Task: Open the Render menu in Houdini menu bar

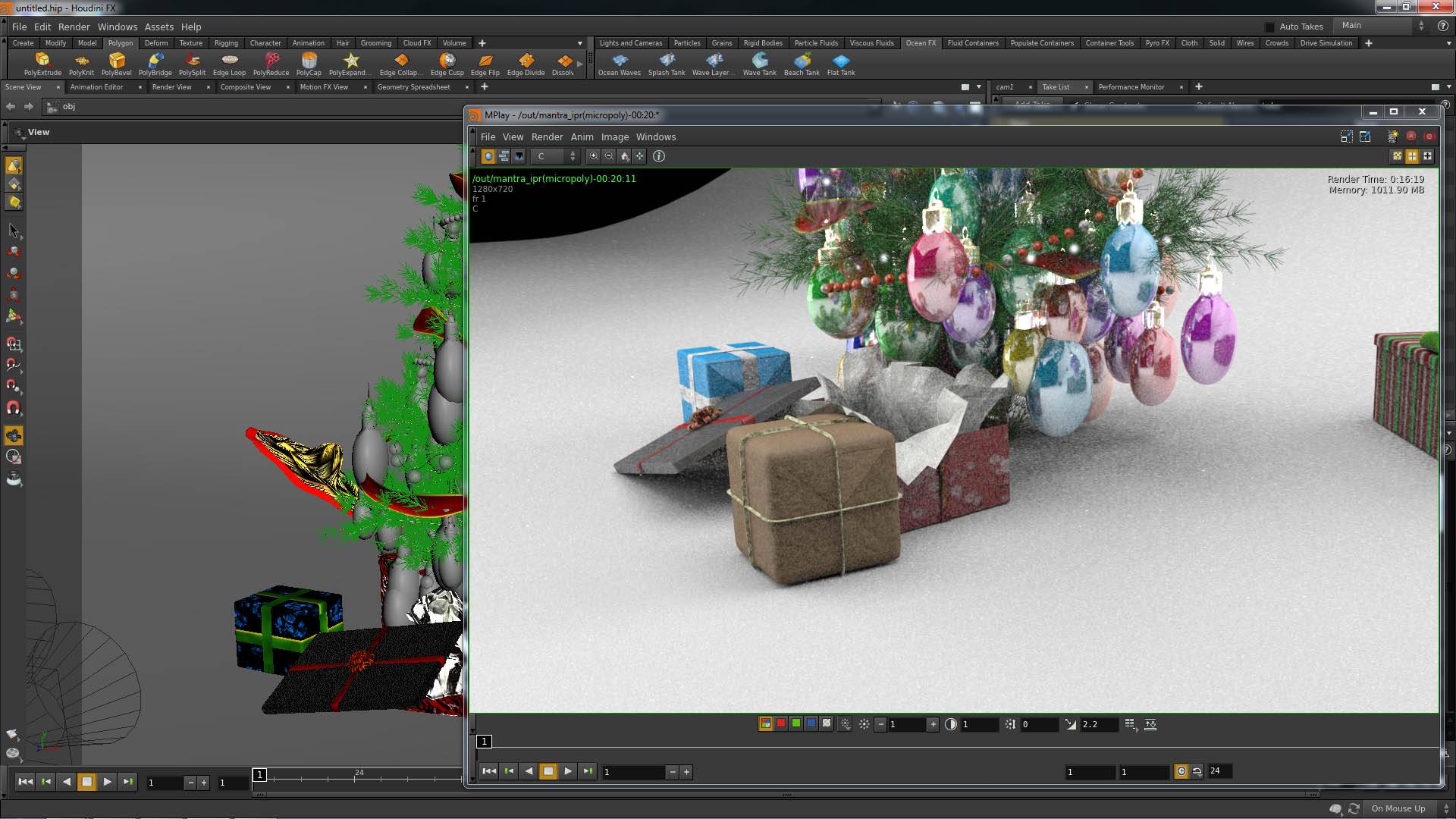Action: point(74,27)
